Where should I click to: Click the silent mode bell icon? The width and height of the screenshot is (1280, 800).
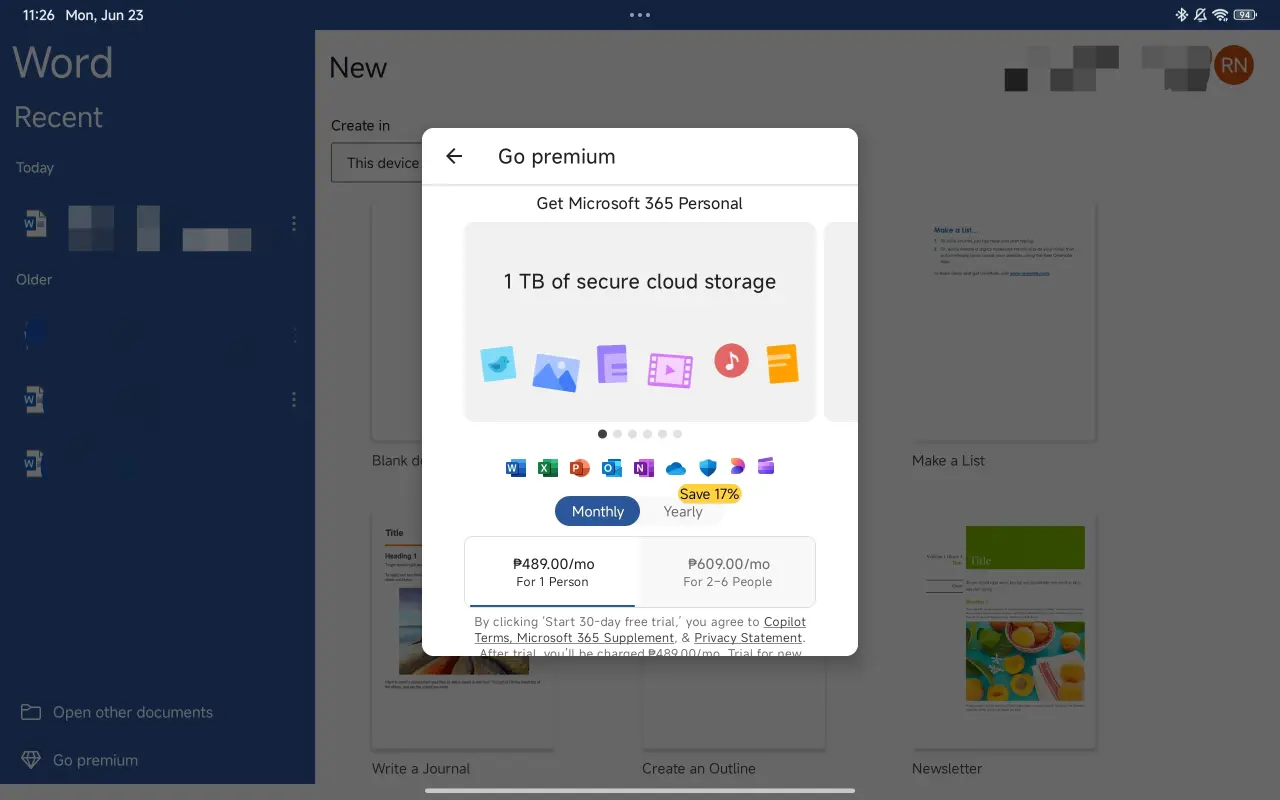pyautogui.click(x=1199, y=15)
